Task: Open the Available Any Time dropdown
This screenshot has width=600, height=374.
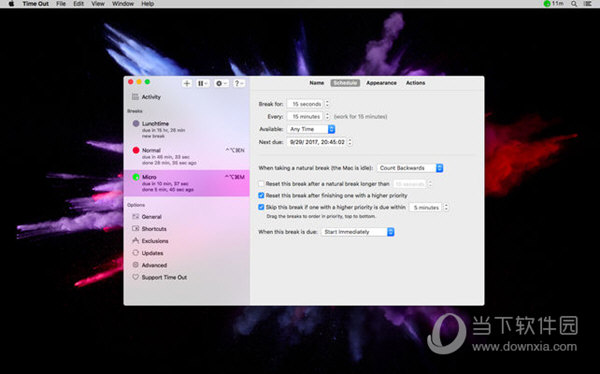Action: point(311,129)
